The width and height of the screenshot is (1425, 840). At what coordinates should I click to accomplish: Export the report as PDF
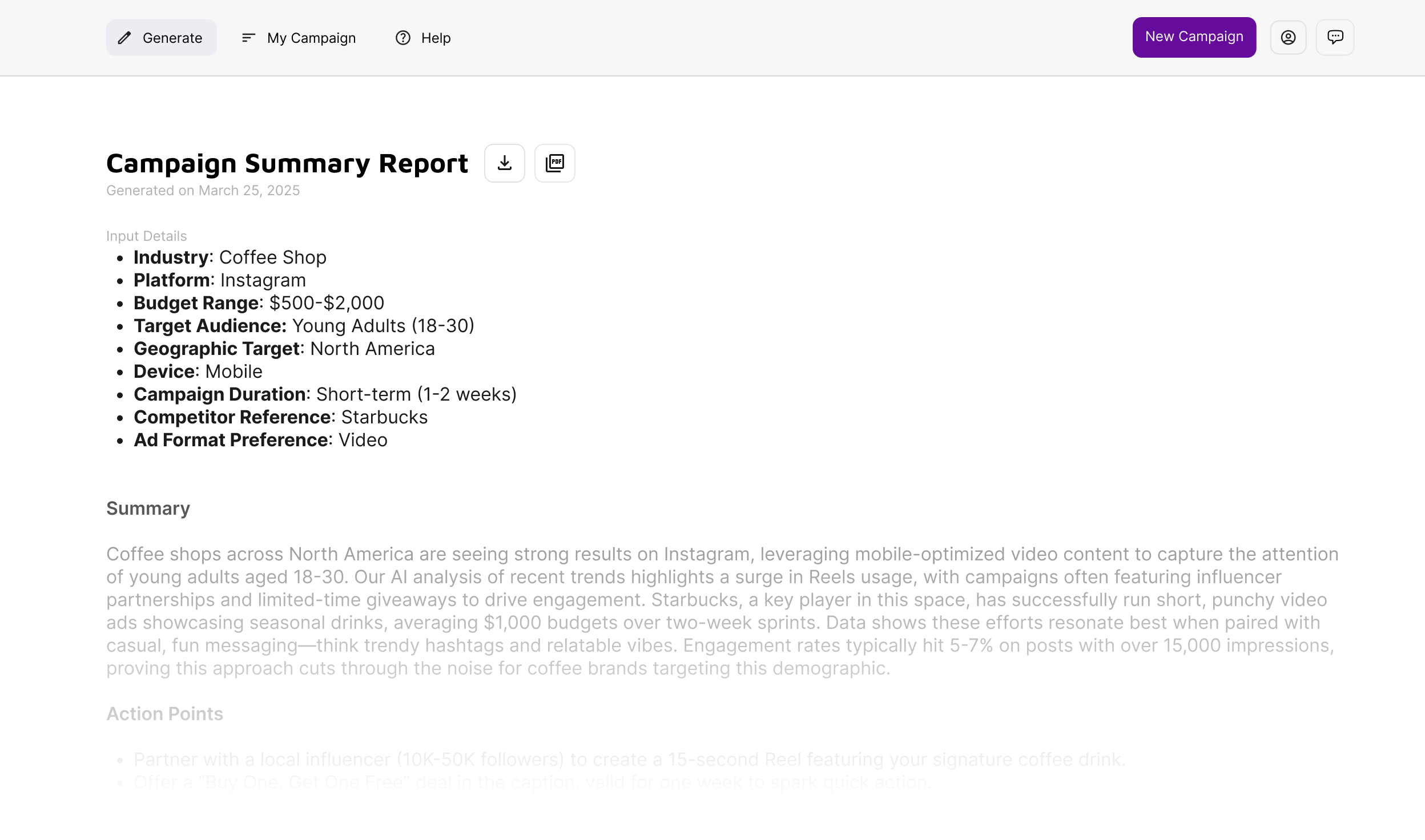click(554, 163)
